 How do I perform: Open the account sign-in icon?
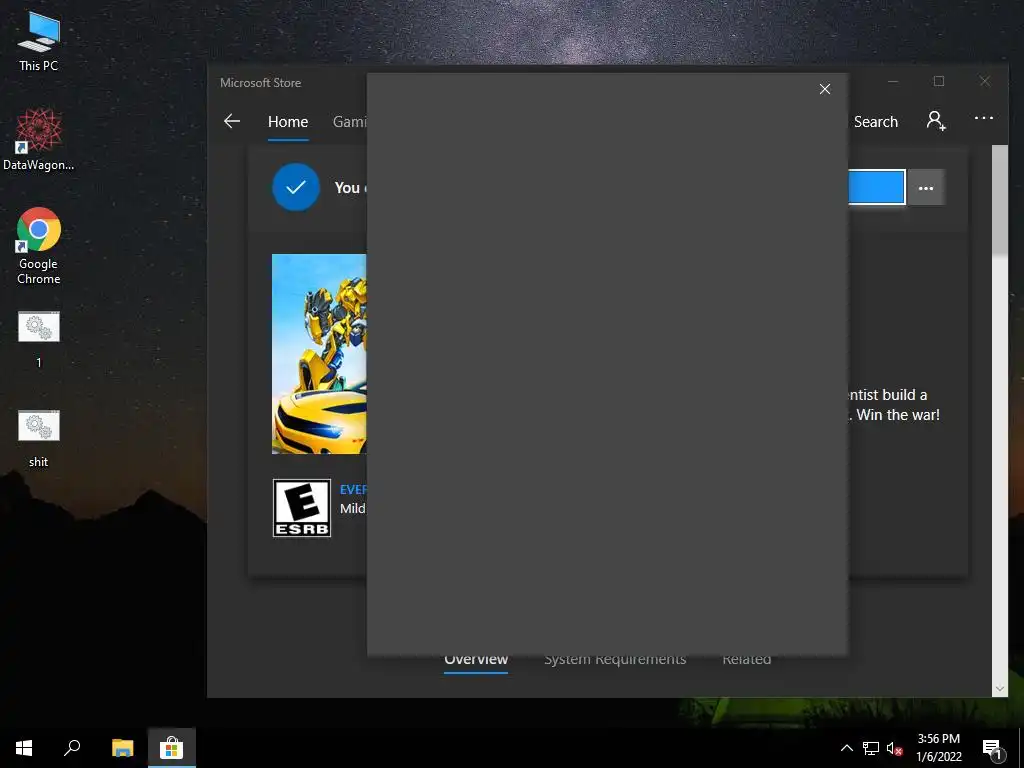[x=936, y=121]
